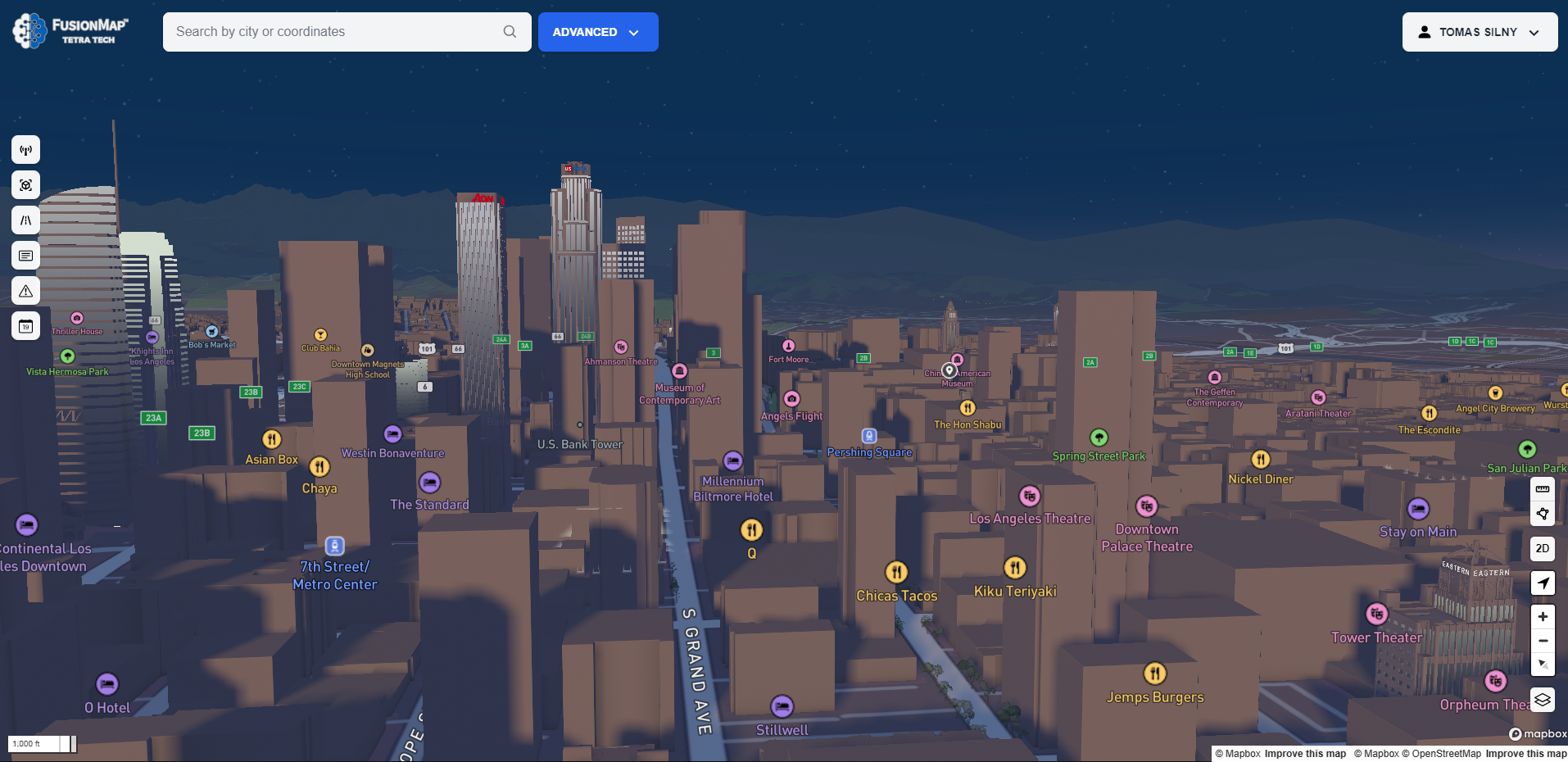Reset bearing with the compass button
Image resolution: width=1568 pixels, height=762 pixels.
[x=1543, y=664]
